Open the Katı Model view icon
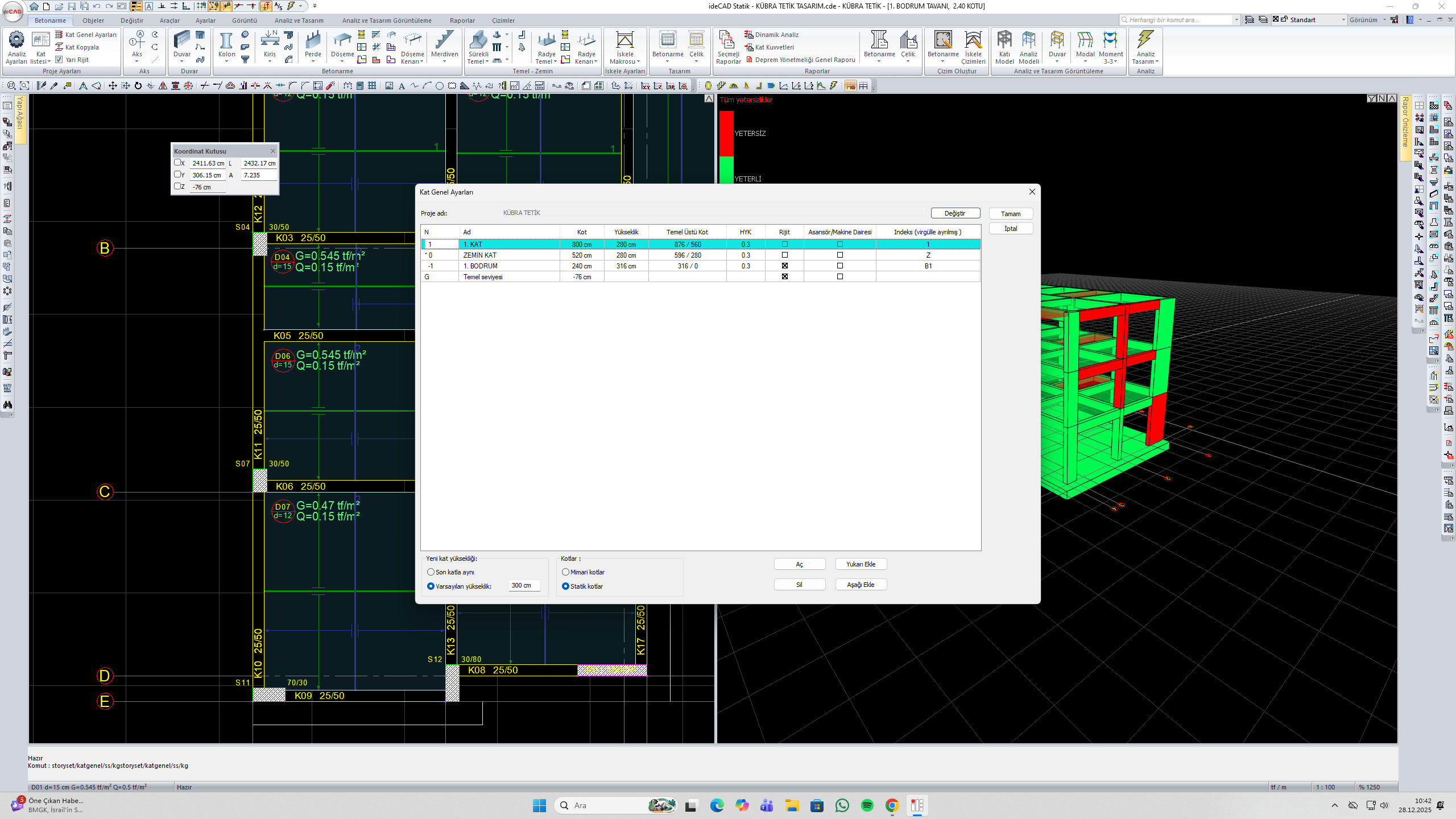1456x819 pixels. tap(1004, 40)
